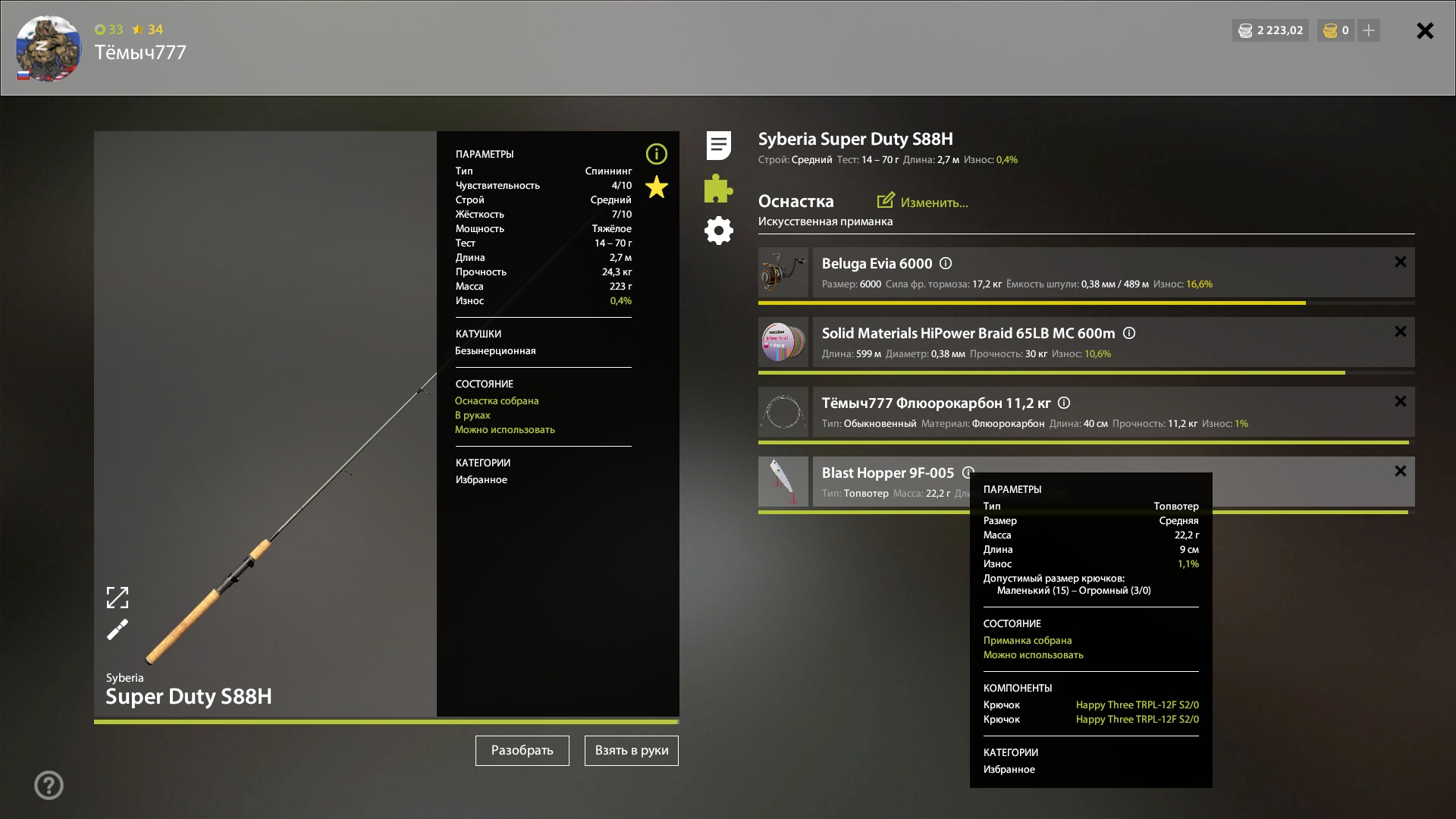This screenshot has height=819, width=1456.
Task: Open the description notes tab icon
Action: pyautogui.click(x=719, y=146)
